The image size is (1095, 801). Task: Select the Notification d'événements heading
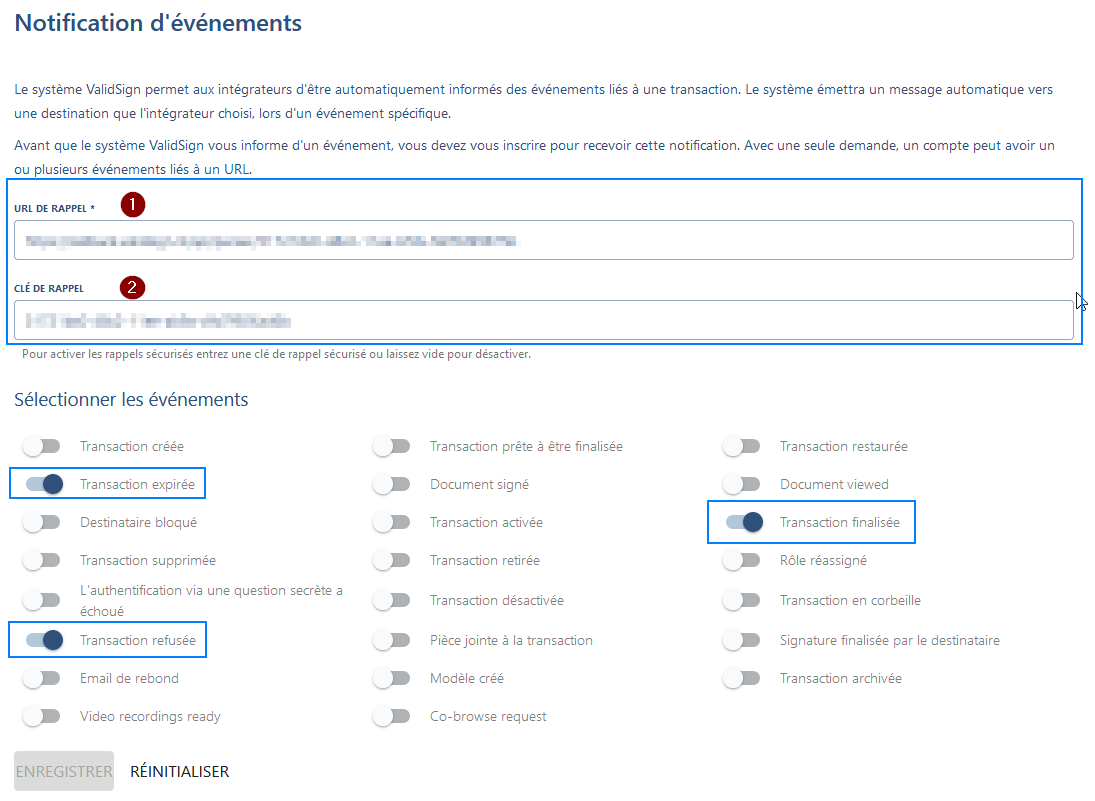tap(159, 23)
